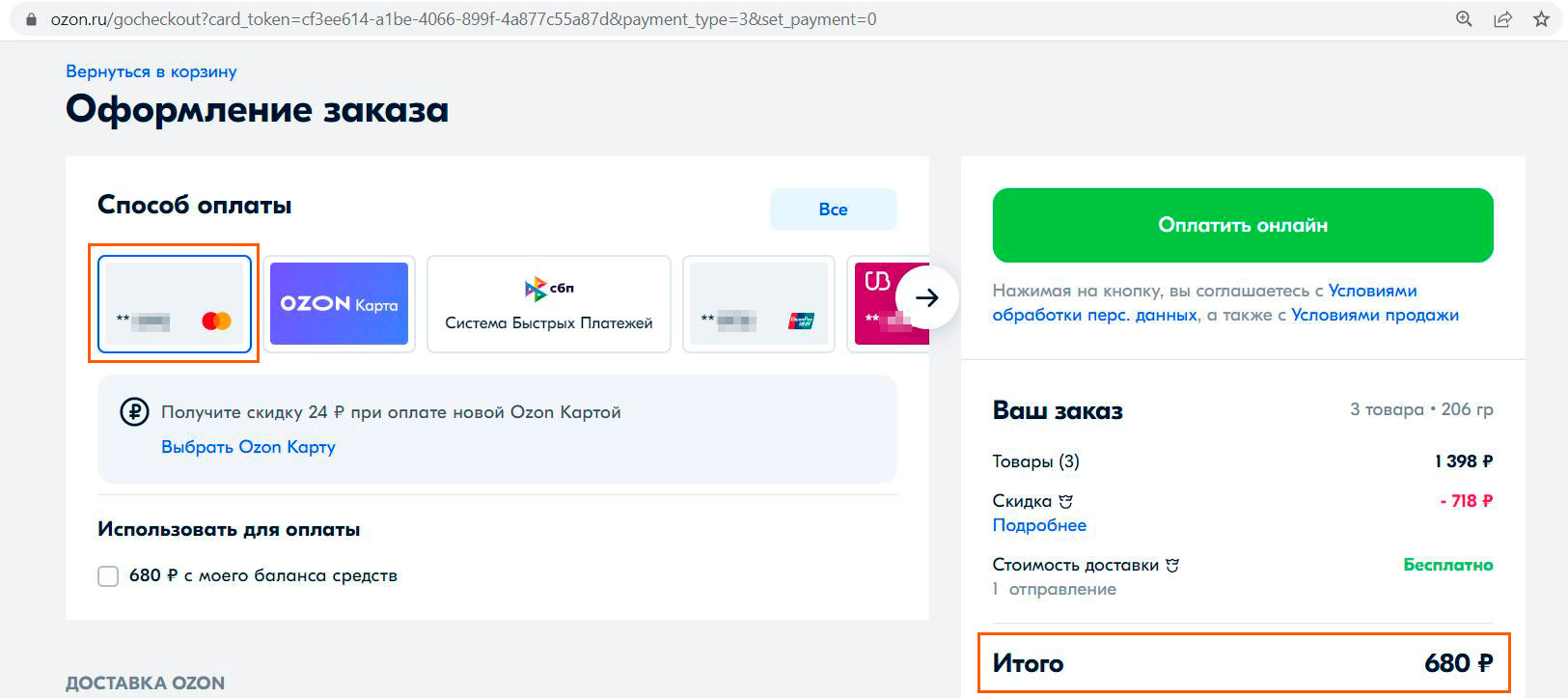This screenshot has width=1568, height=698.
Task: Click the ruble icon in discount banner
Action: tap(134, 412)
